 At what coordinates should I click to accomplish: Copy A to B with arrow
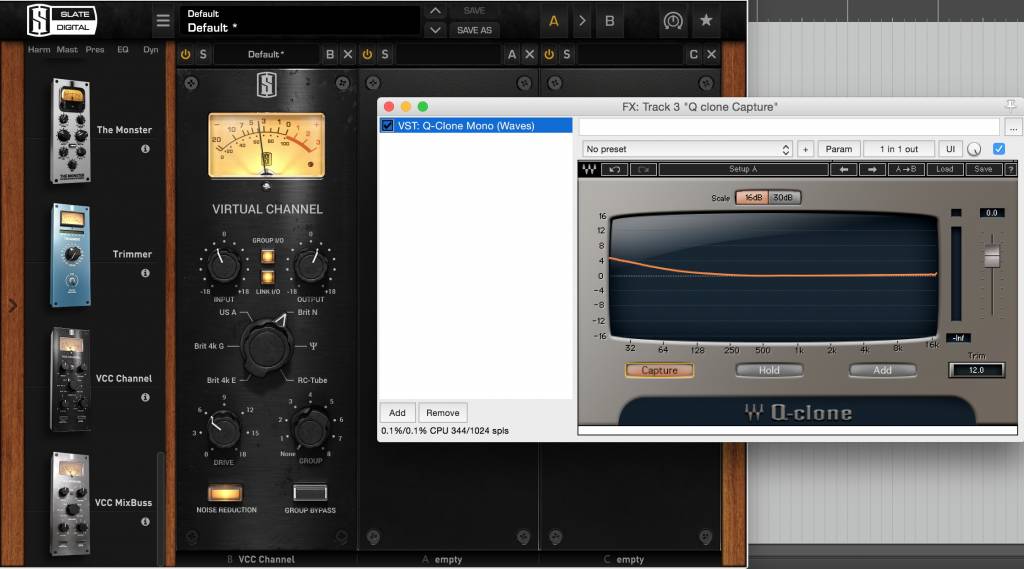pos(582,21)
